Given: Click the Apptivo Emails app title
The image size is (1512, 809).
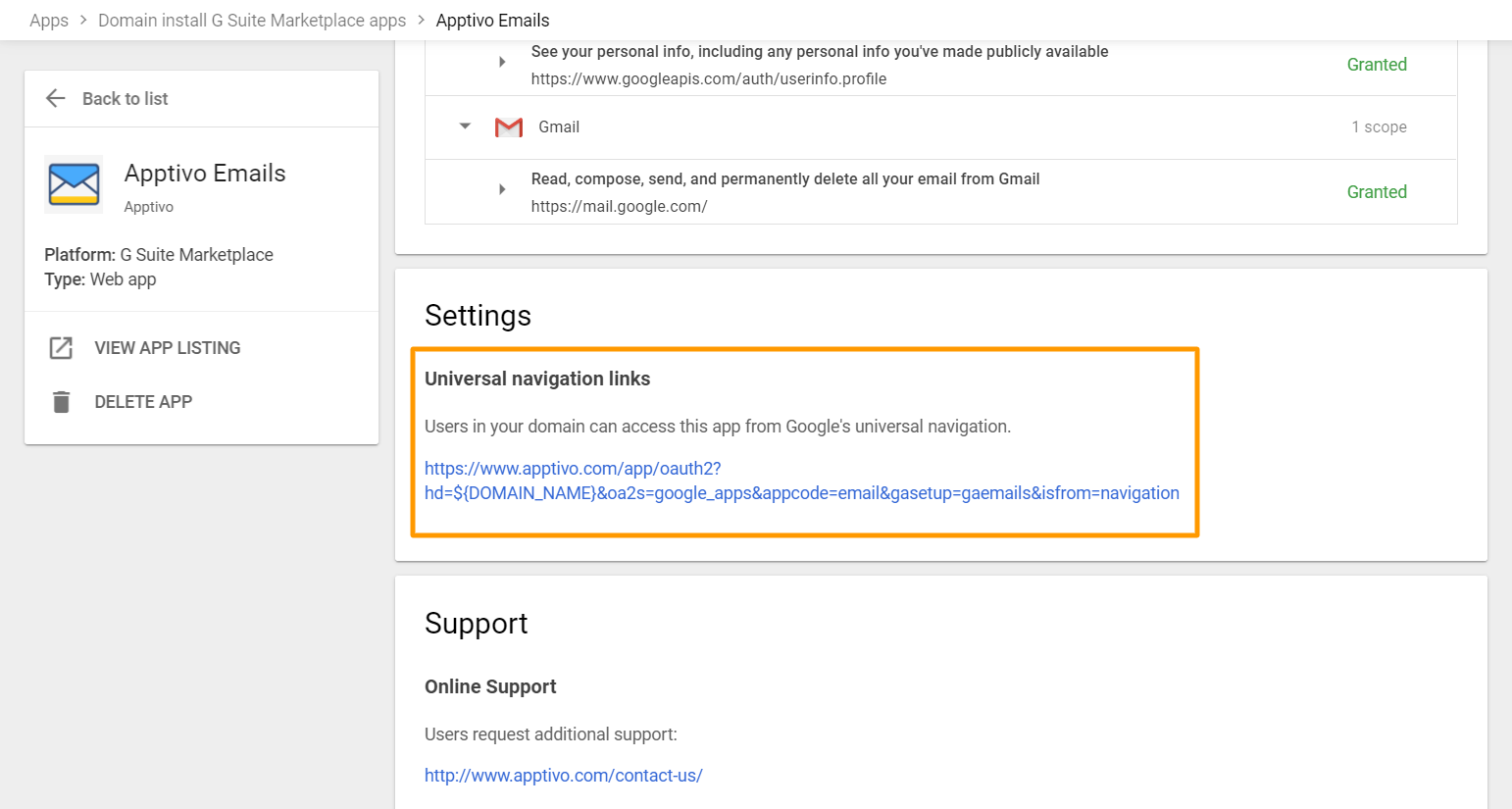Looking at the screenshot, I should click(x=205, y=174).
